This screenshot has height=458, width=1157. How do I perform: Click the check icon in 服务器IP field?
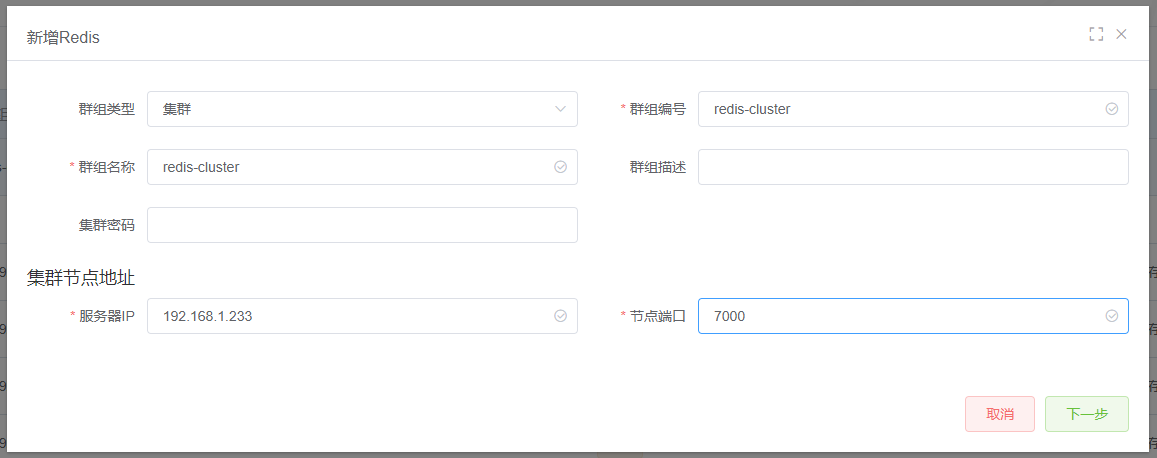pyautogui.click(x=560, y=316)
